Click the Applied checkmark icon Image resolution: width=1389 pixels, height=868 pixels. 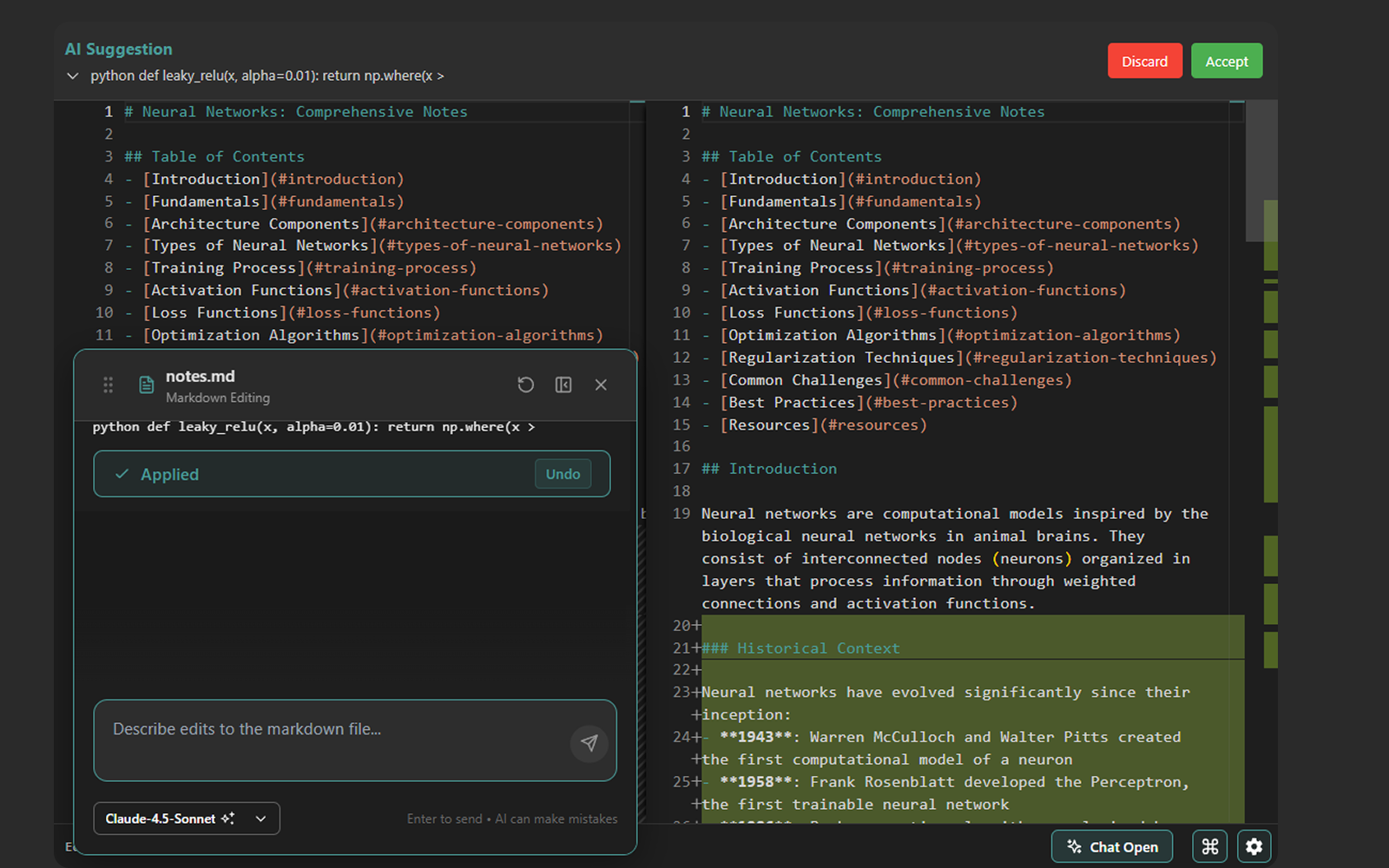(122, 474)
